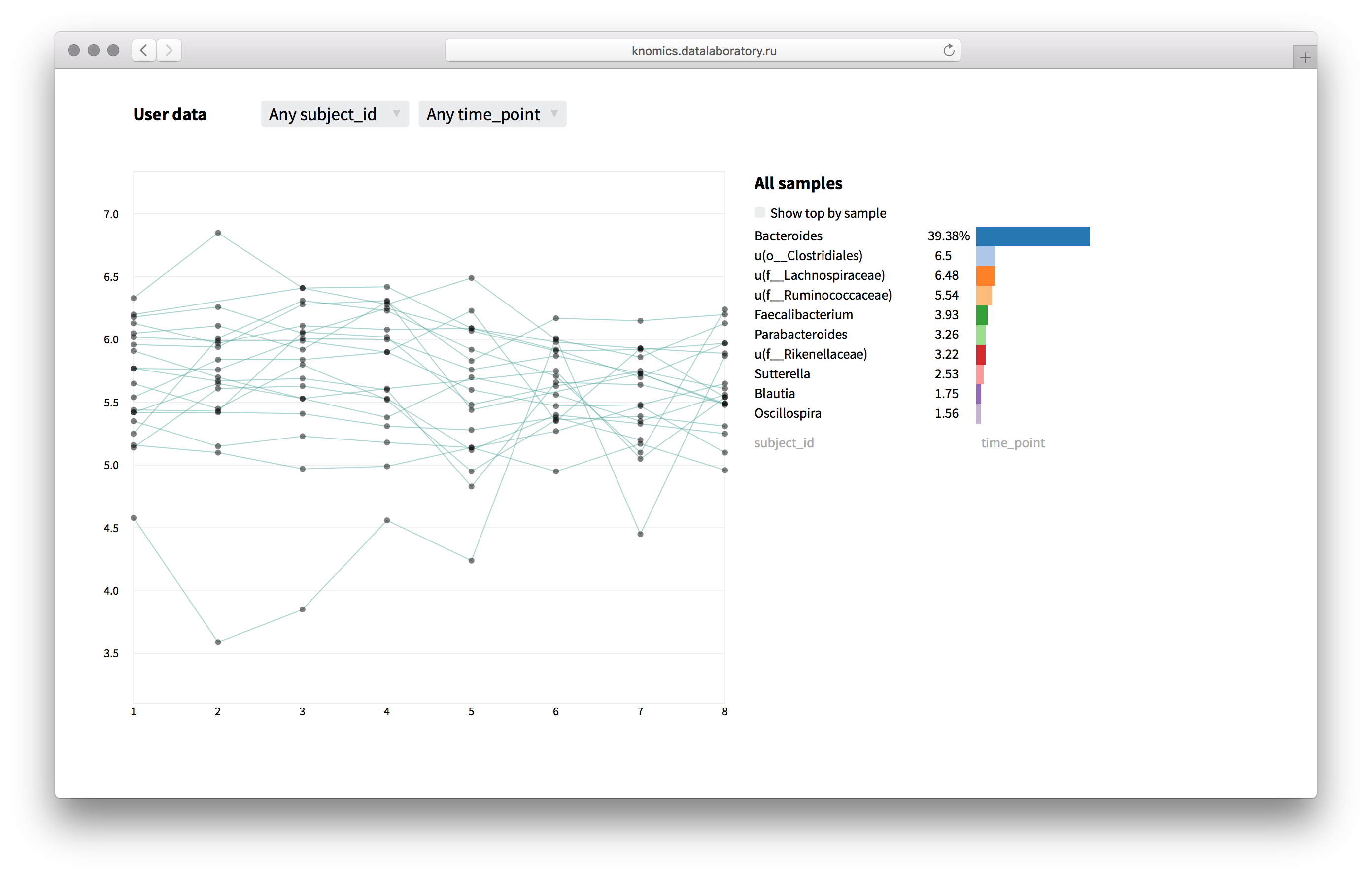The width and height of the screenshot is (1372, 877).
Task: Click the y-axis tick label 7.0
Action: coord(111,214)
